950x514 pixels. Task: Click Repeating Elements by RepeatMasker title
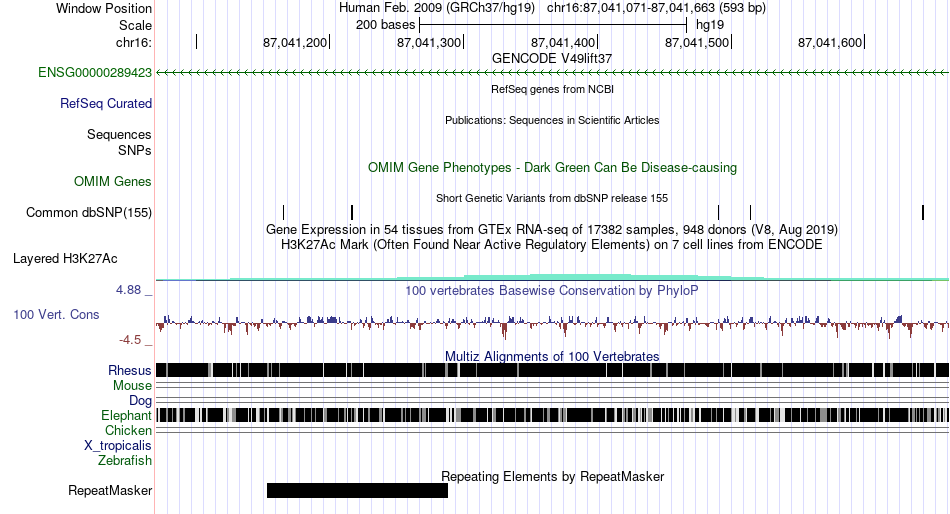point(553,476)
